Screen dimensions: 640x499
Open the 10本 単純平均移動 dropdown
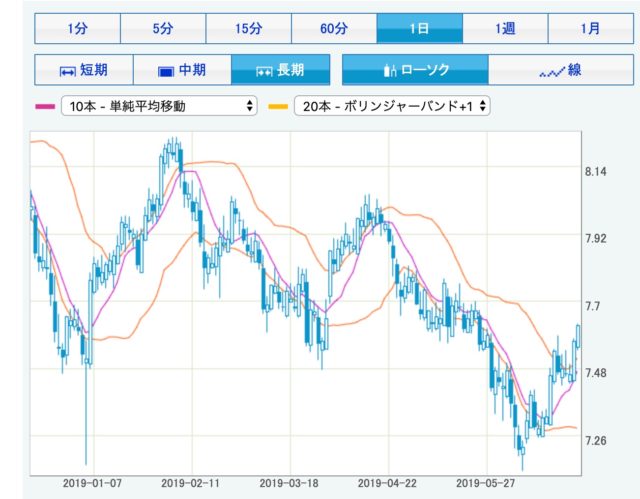coord(158,106)
